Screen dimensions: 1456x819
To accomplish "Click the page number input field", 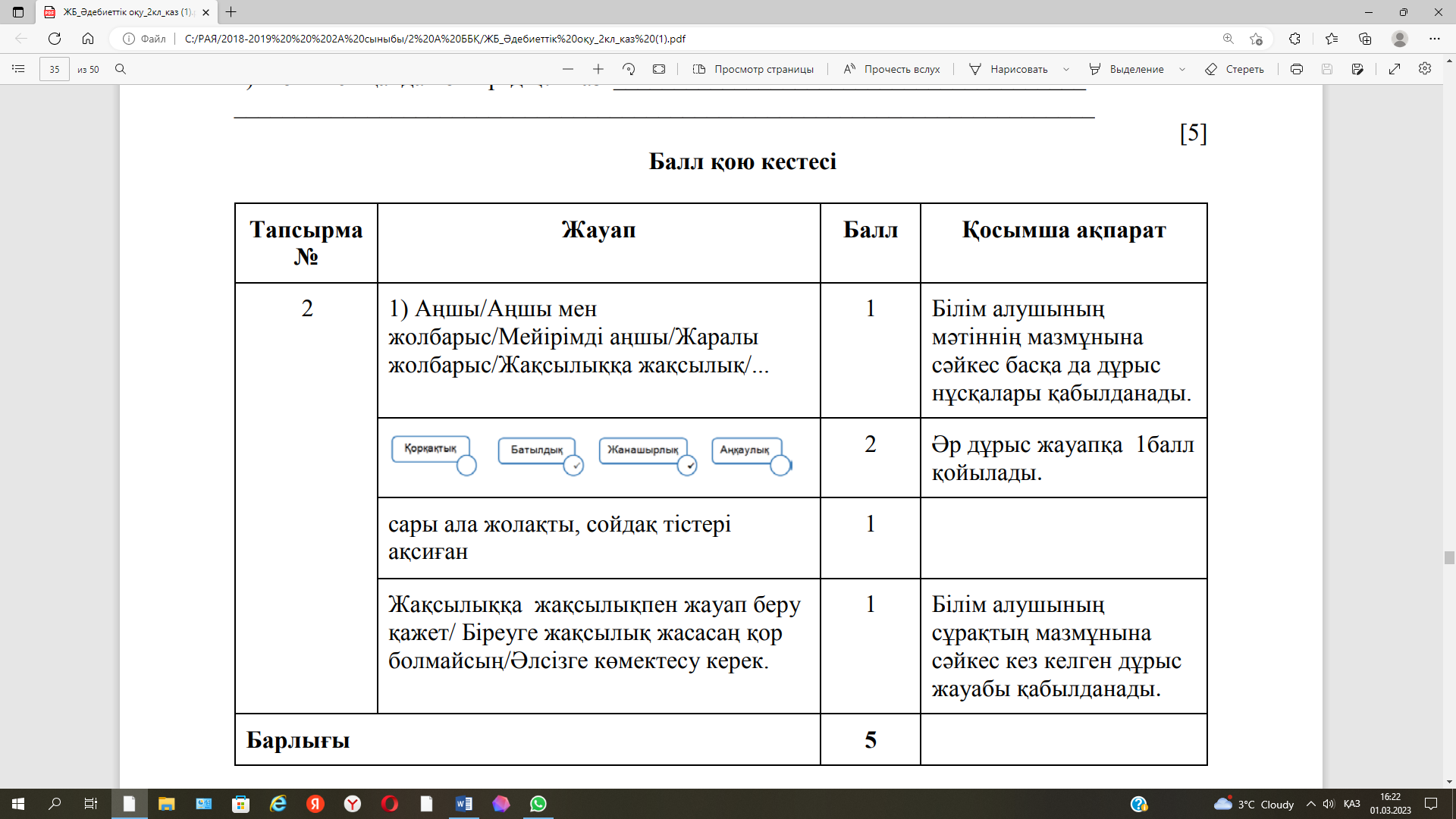I will (x=55, y=69).
